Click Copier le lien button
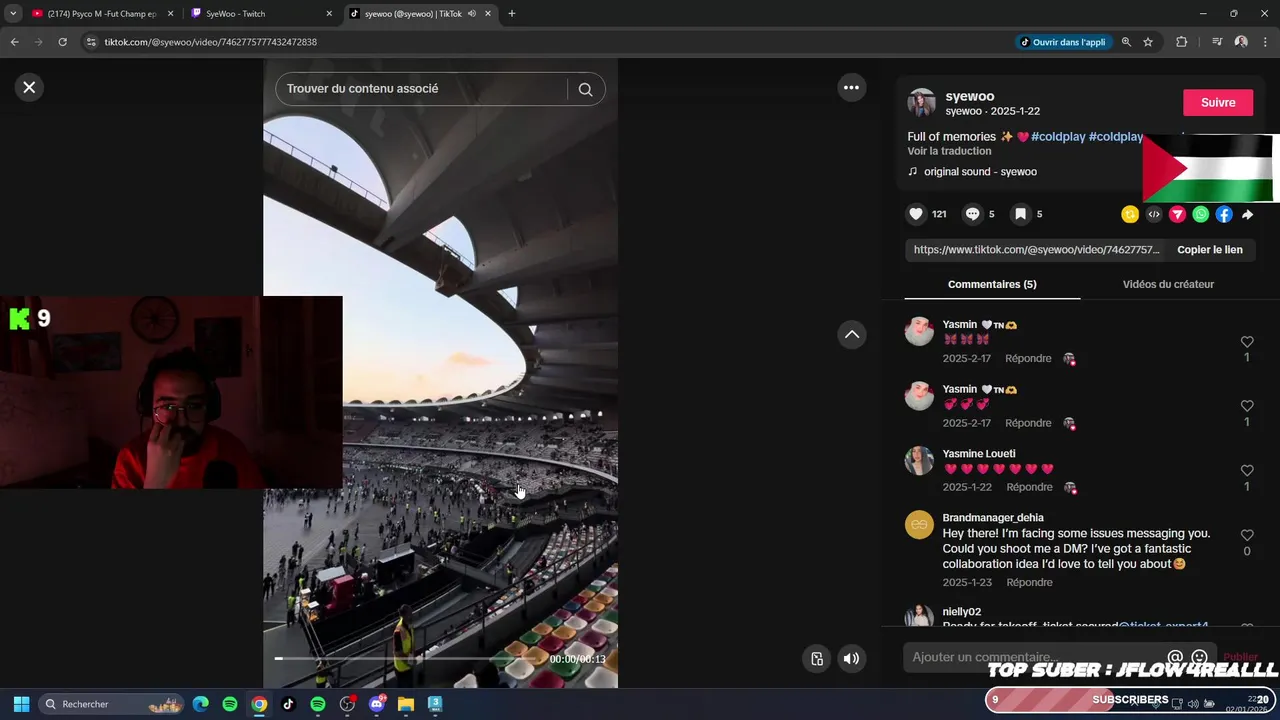The height and width of the screenshot is (720, 1280). (1210, 250)
